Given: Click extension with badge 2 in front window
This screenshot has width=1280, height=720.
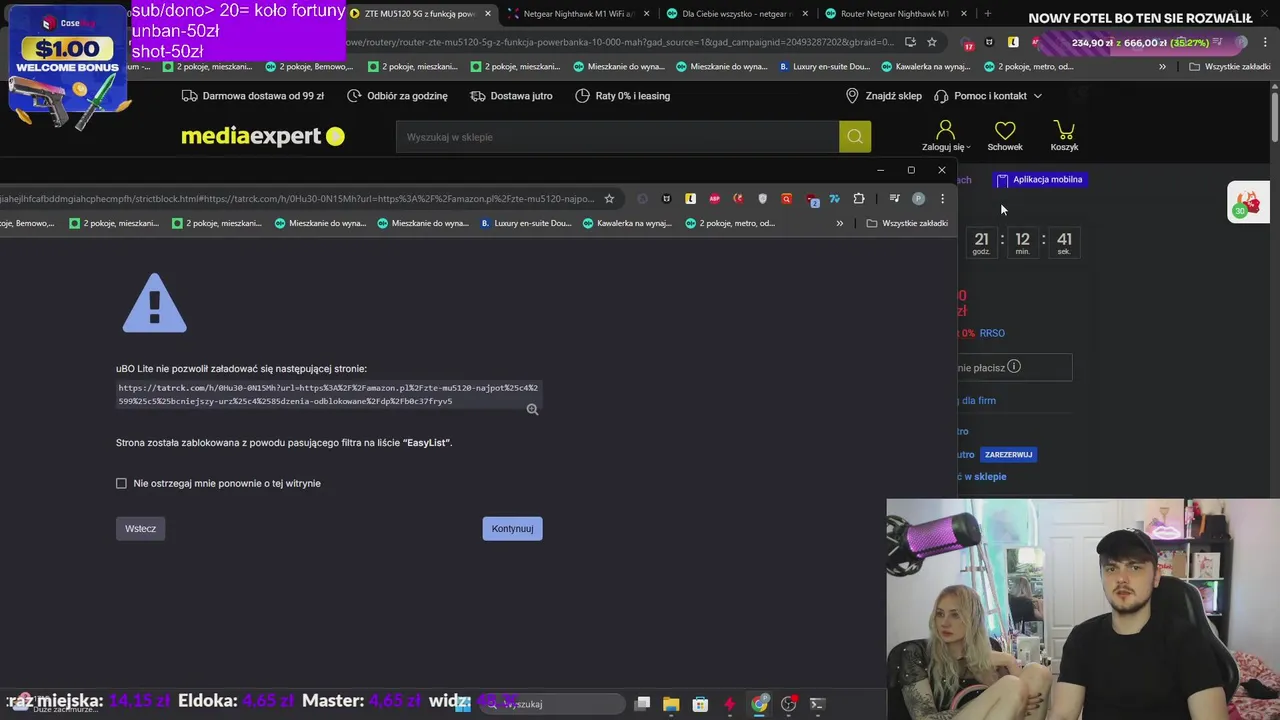Looking at the screenshot, I should [x=811, y=199].
